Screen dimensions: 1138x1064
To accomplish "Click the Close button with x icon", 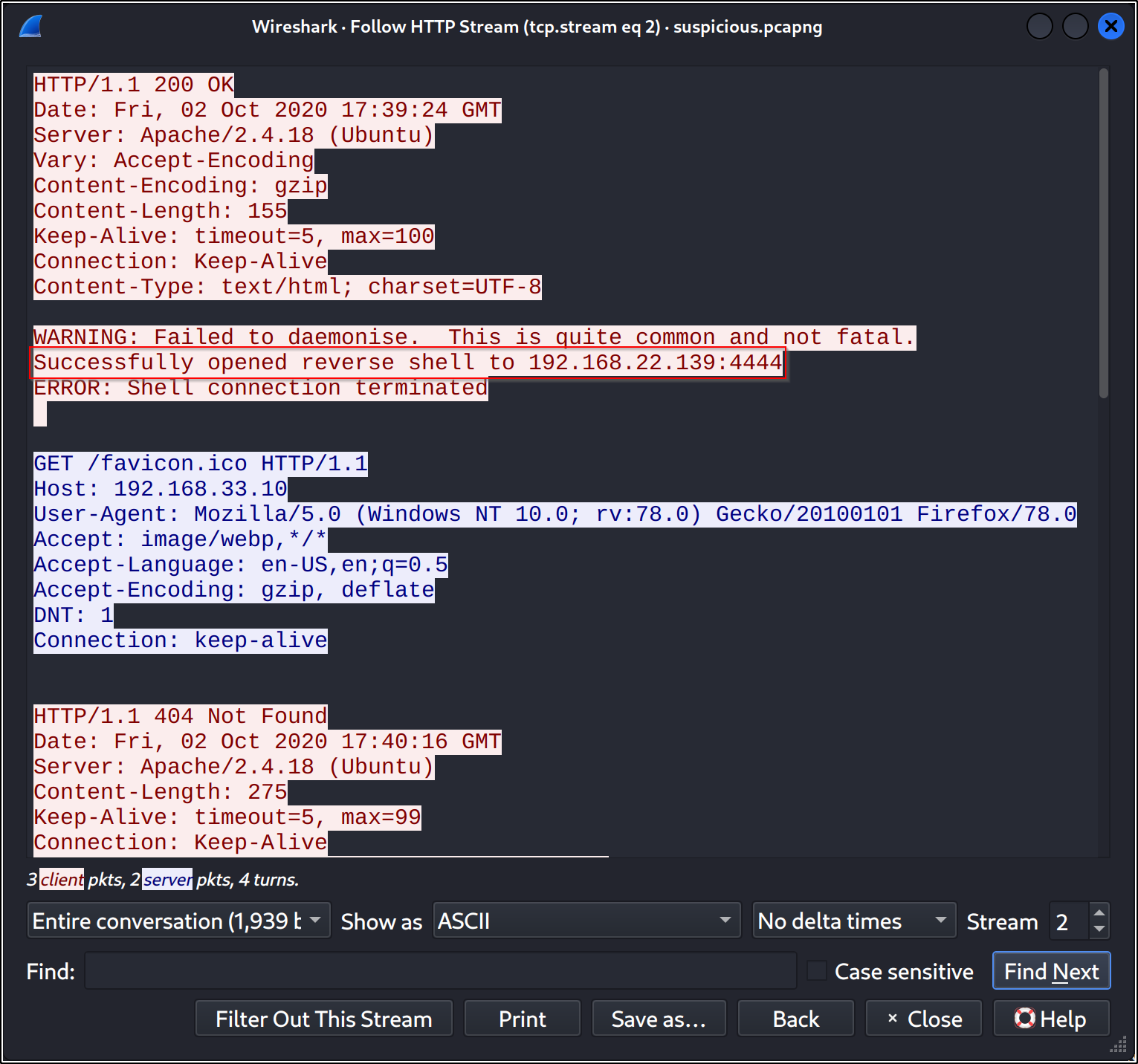I will 923,1019.
